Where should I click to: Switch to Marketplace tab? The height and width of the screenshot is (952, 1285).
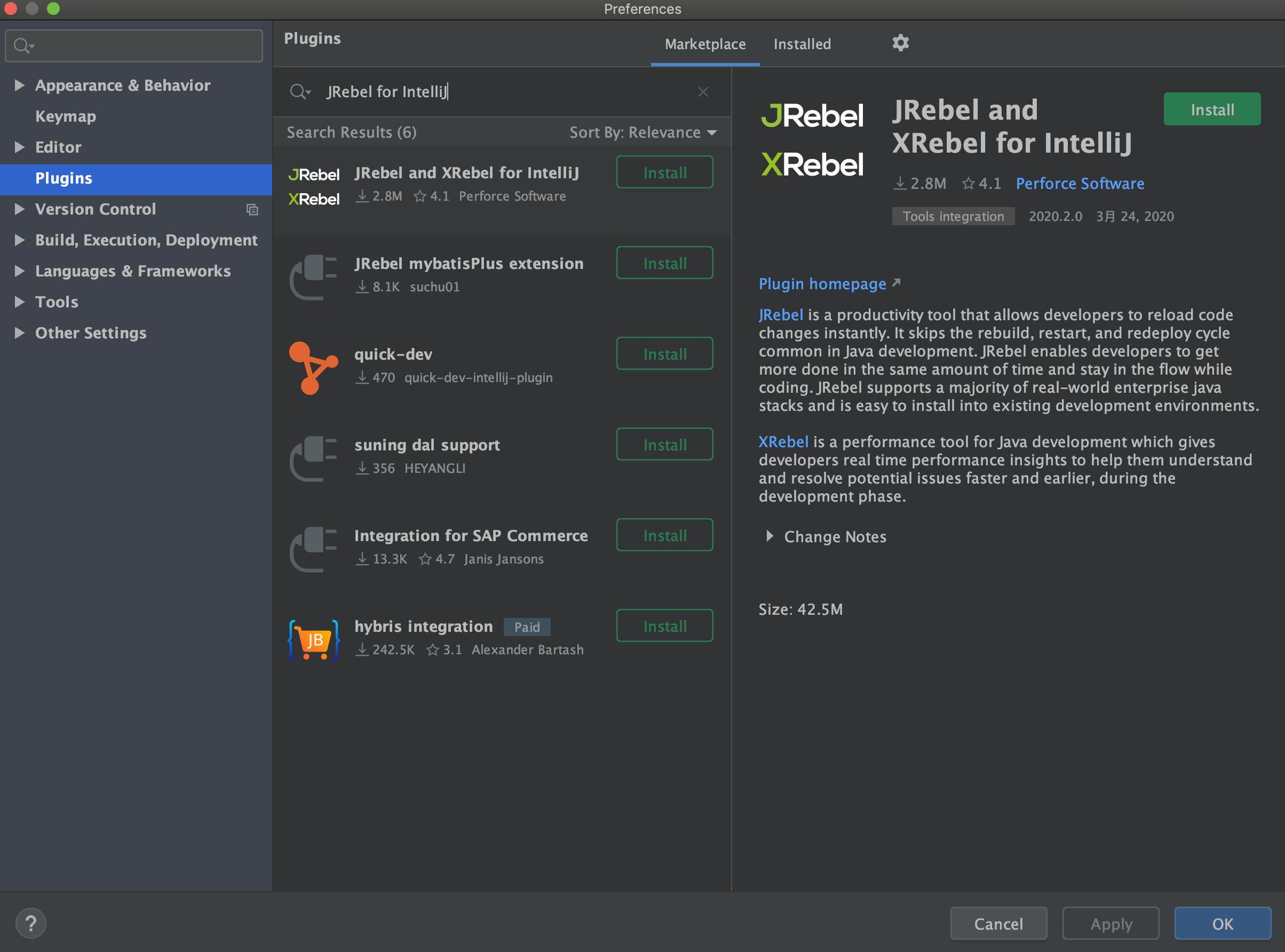(705, 44)
